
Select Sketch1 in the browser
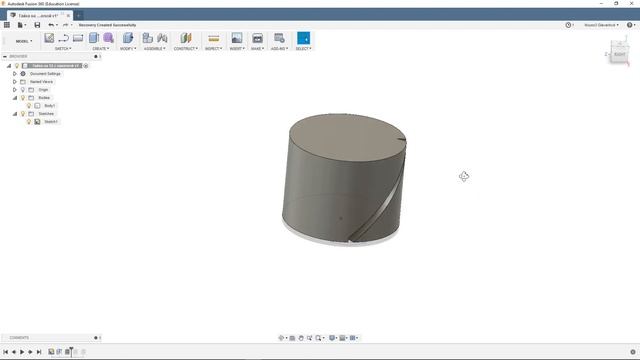[x=51, y=122]
